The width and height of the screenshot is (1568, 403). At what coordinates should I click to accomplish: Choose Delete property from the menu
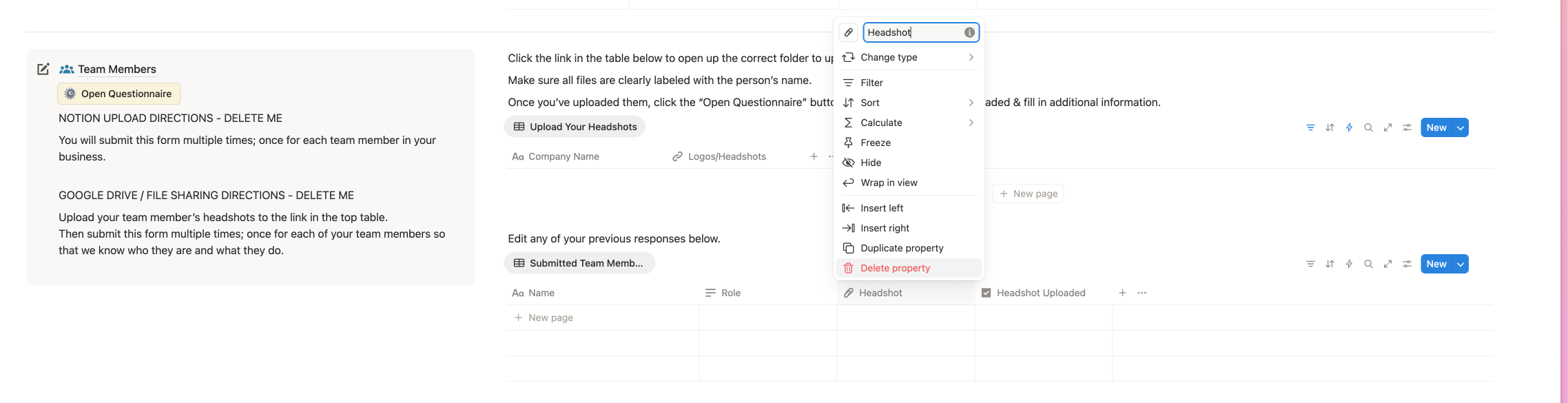(895, 268)
